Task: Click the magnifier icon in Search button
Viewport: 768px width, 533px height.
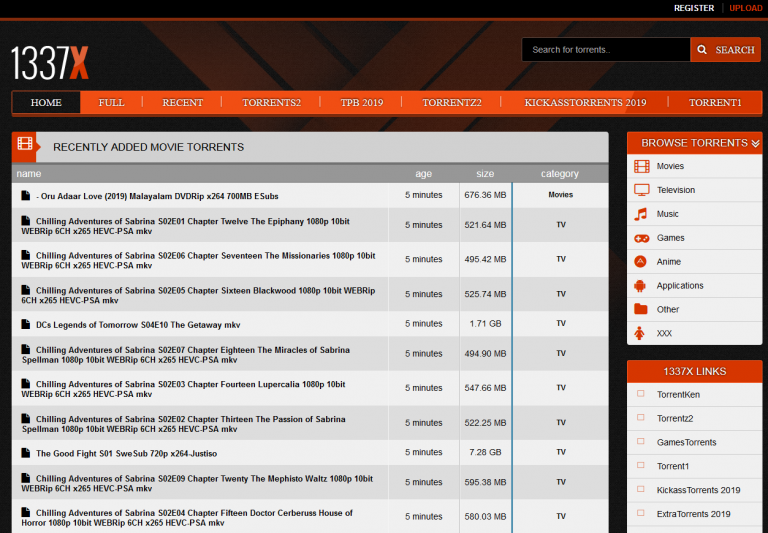Action: coord(702,49)
